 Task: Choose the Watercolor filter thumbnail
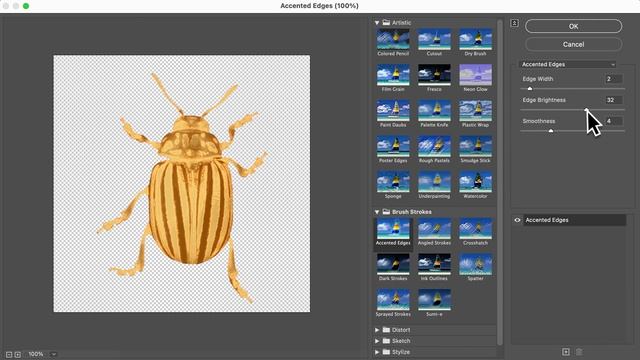(476, 182)
